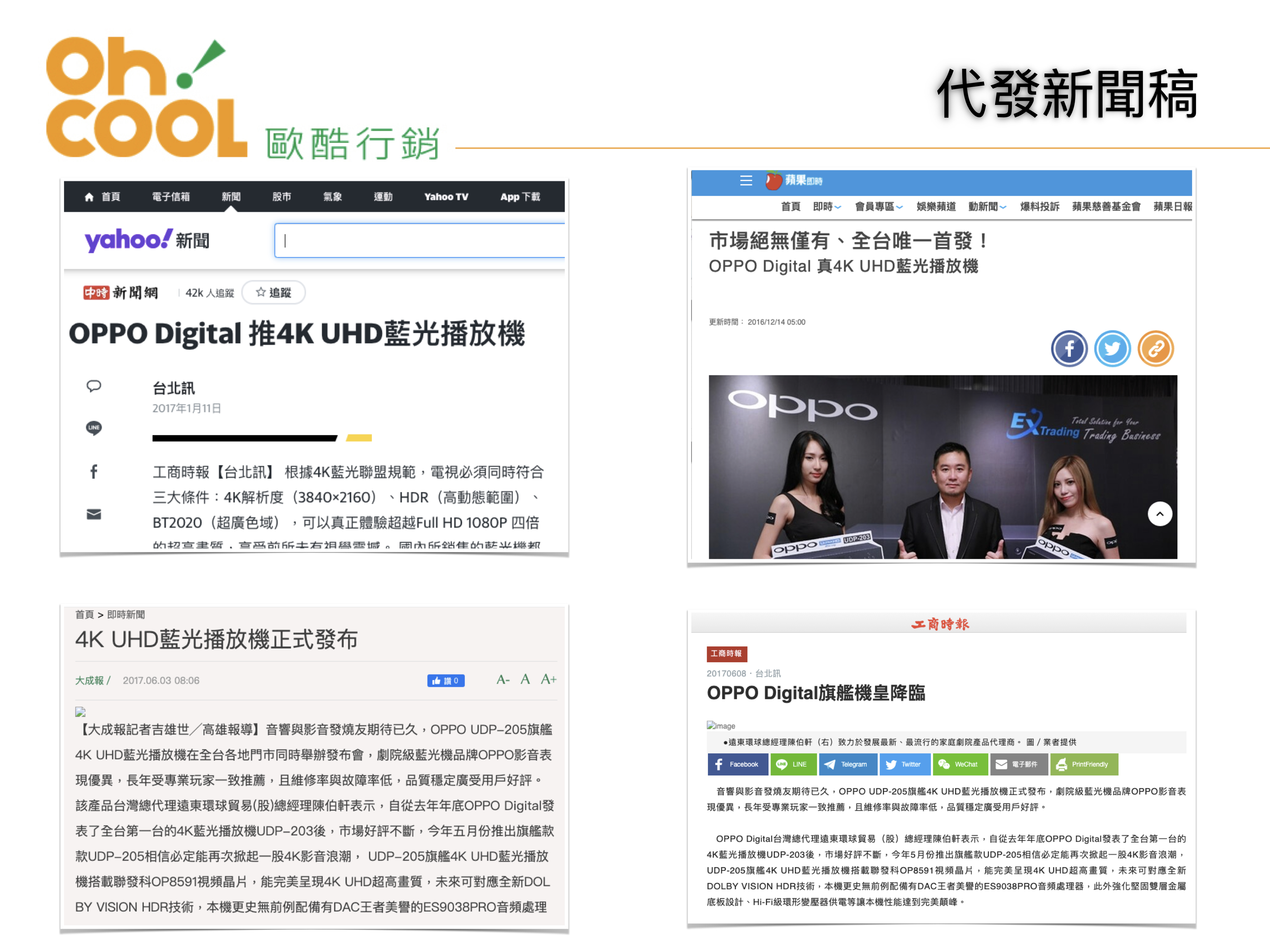The width and height of the screenshot is (1270, 952).
Task: Toggle the 追蹤 star follow button
Action: (273, 293)
